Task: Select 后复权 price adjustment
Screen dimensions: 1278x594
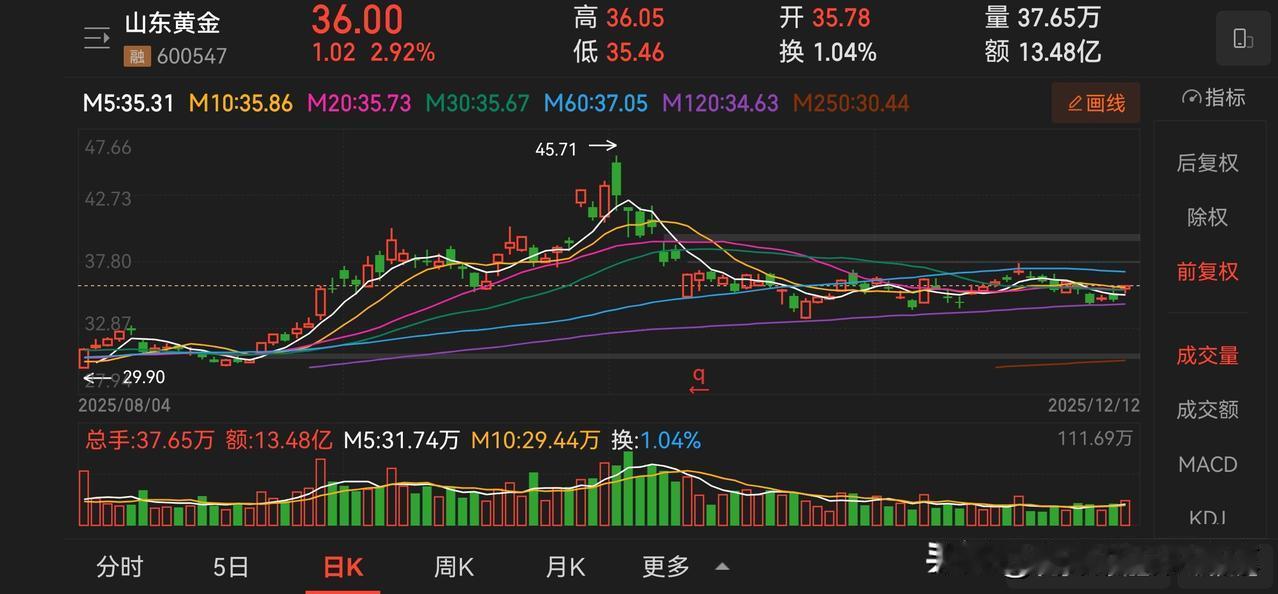Action: tap(1207, 163)
